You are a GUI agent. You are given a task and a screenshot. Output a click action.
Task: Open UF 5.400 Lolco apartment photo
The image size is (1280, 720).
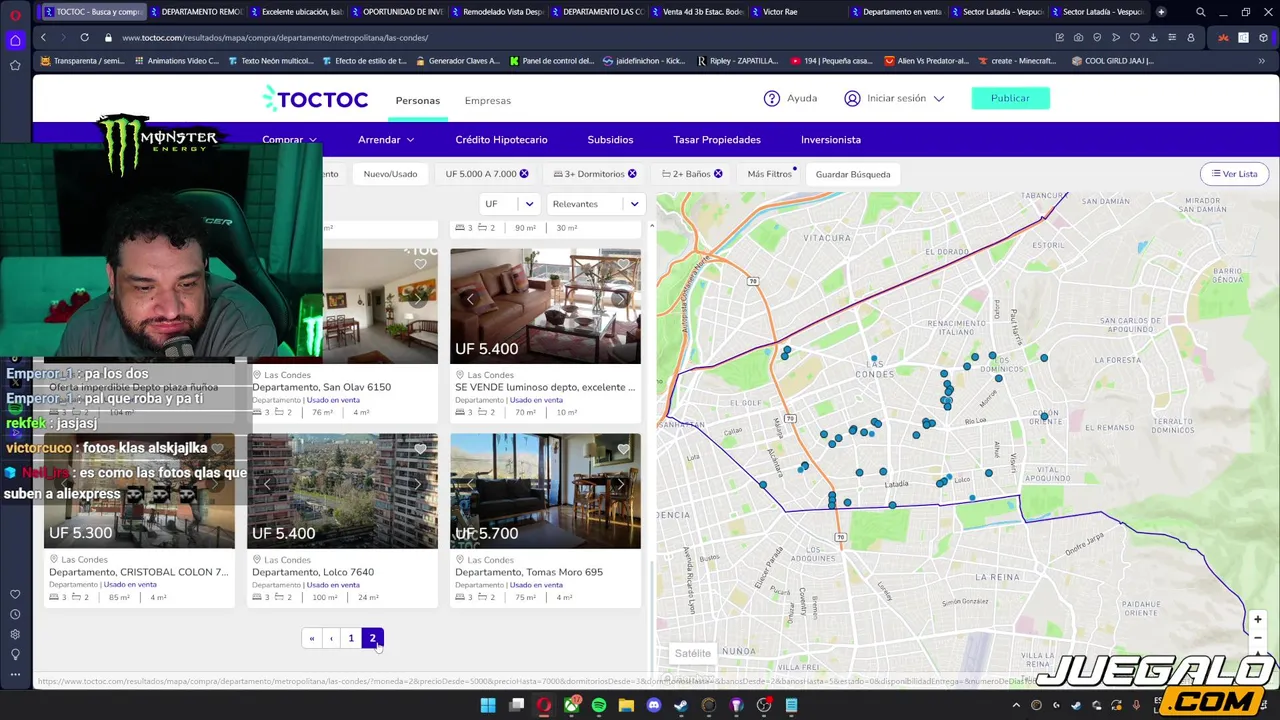[x=342, y=491]
